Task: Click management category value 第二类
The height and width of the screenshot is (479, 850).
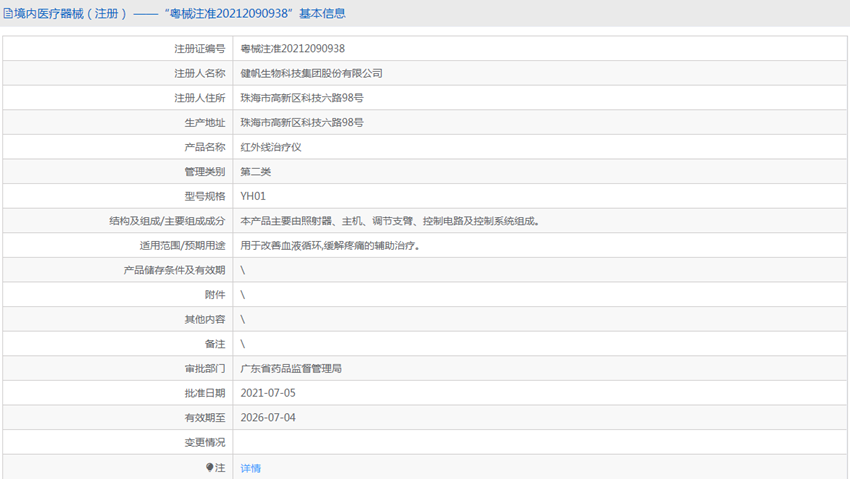Action: pos(256,172)
